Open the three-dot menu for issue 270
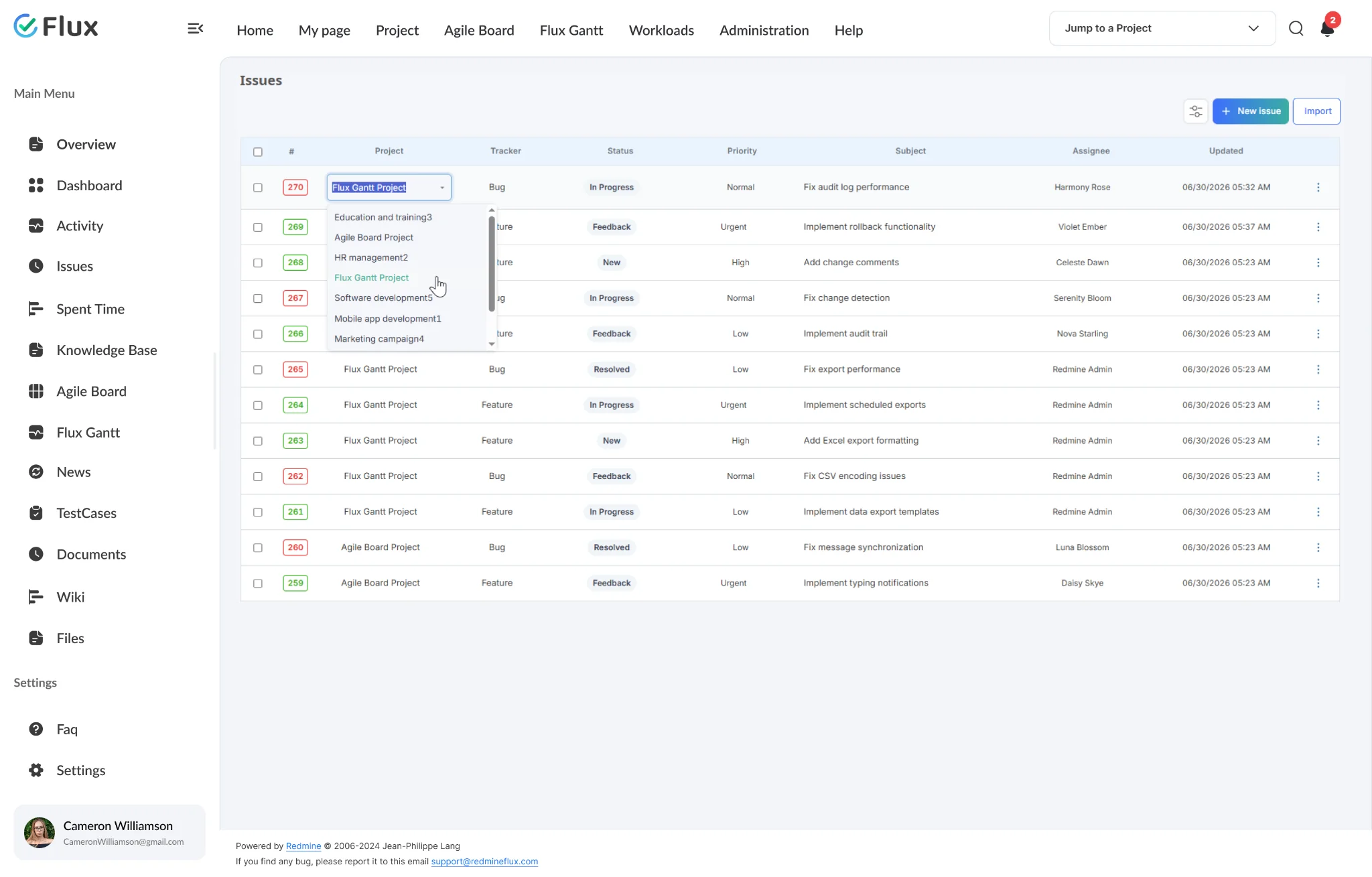 (x=1318, y=188)
